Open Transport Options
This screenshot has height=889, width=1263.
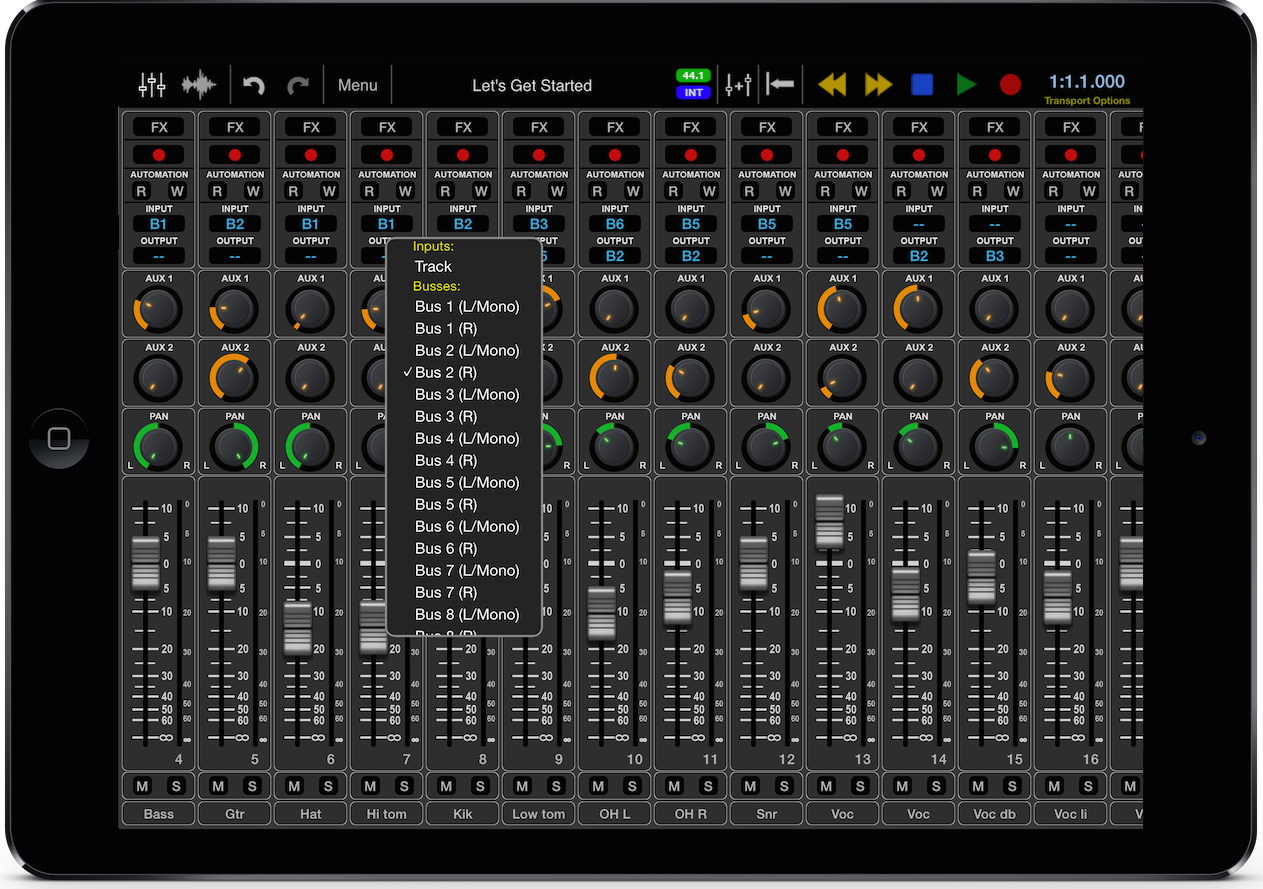[1087, 101]
